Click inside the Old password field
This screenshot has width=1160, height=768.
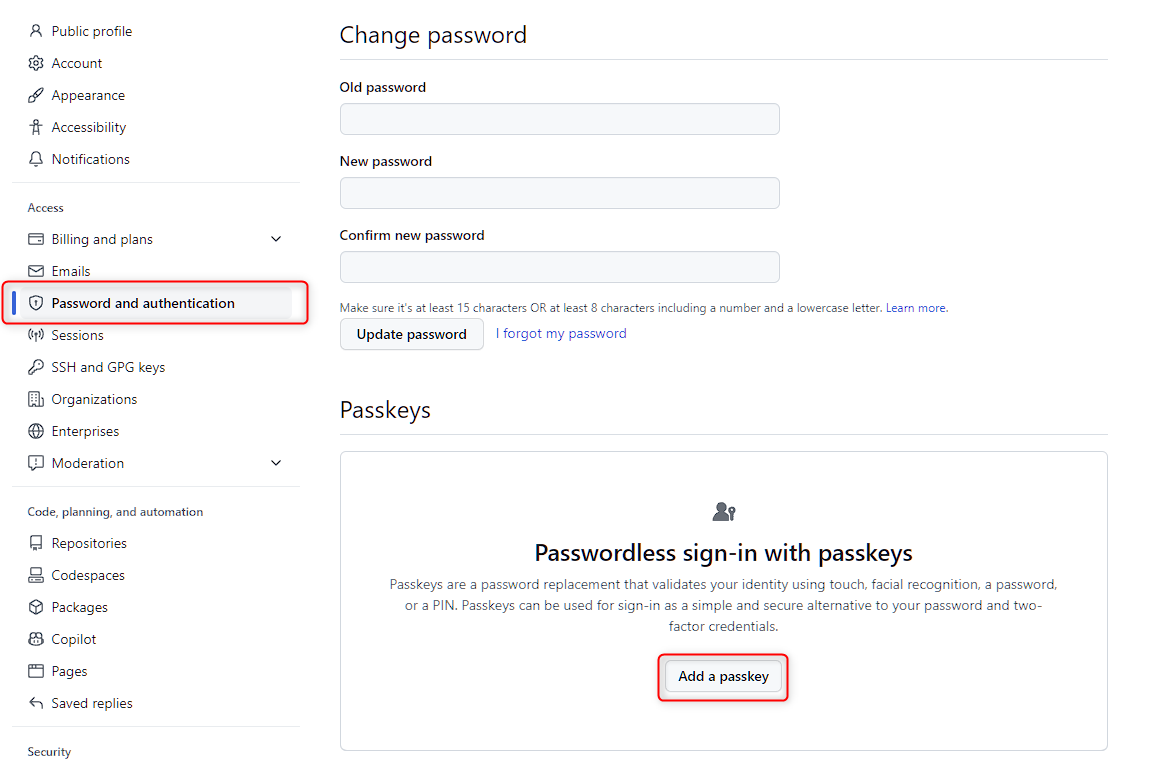tap(559, 118)
